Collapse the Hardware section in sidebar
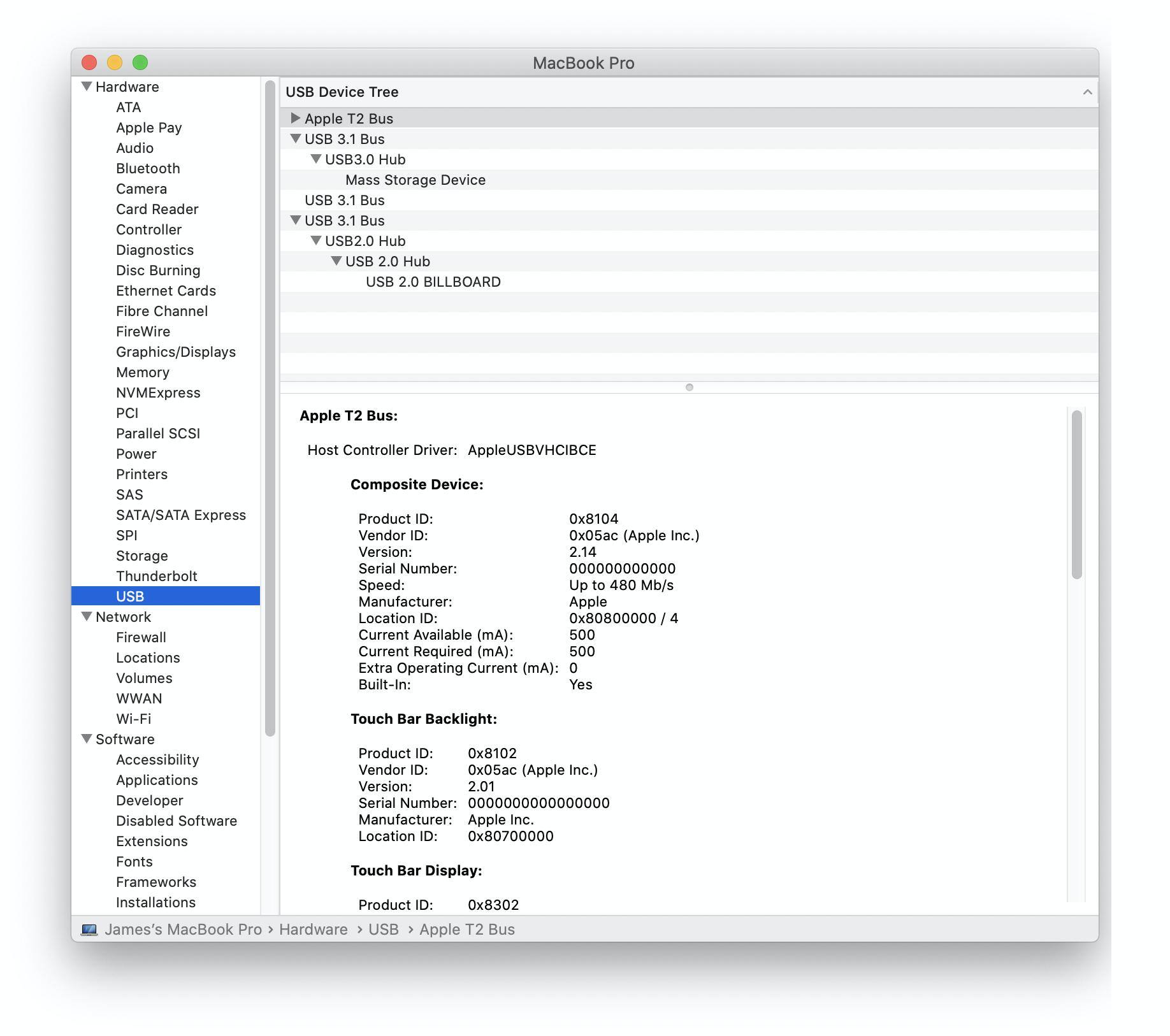 [87, 87]
